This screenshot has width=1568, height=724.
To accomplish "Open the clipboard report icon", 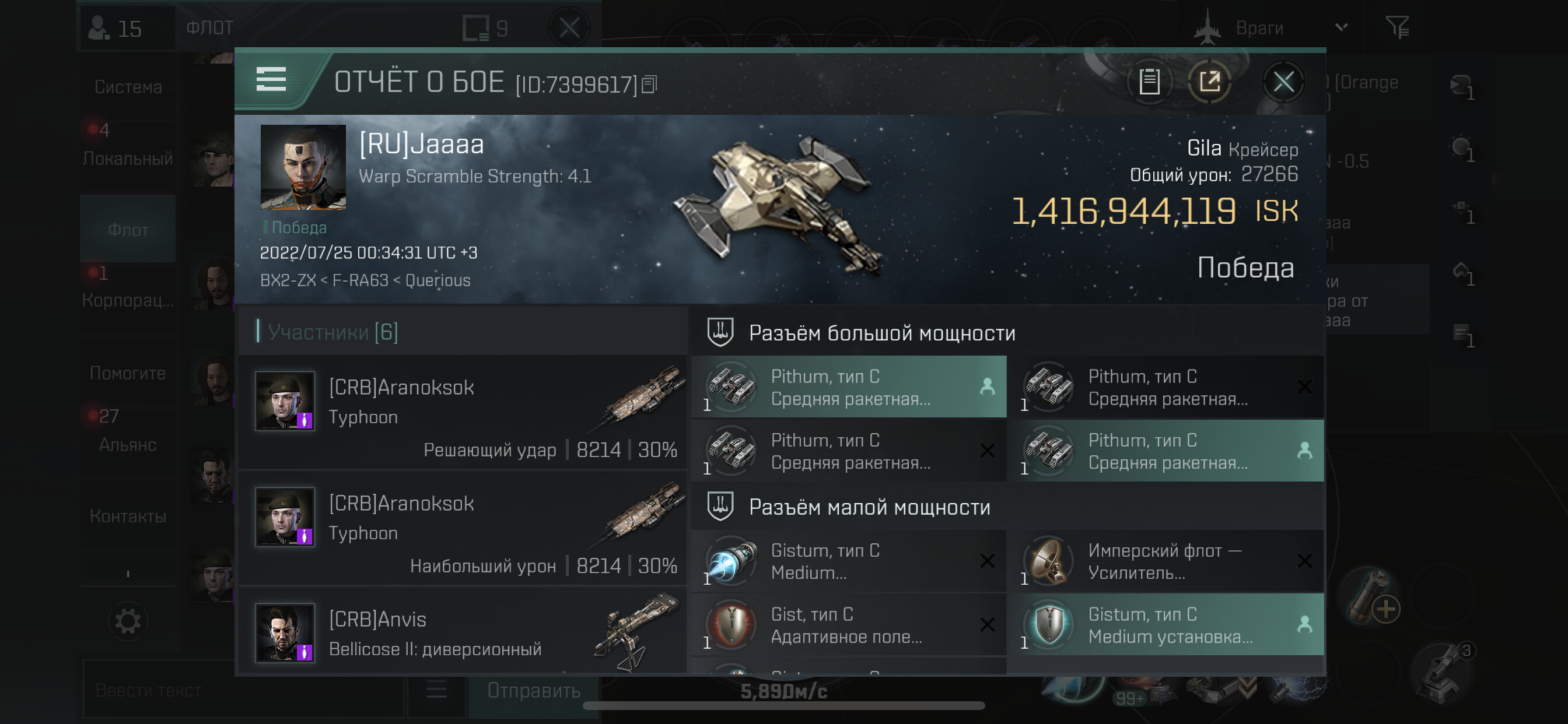I will pyautogui.click(x=1149, y=82).
